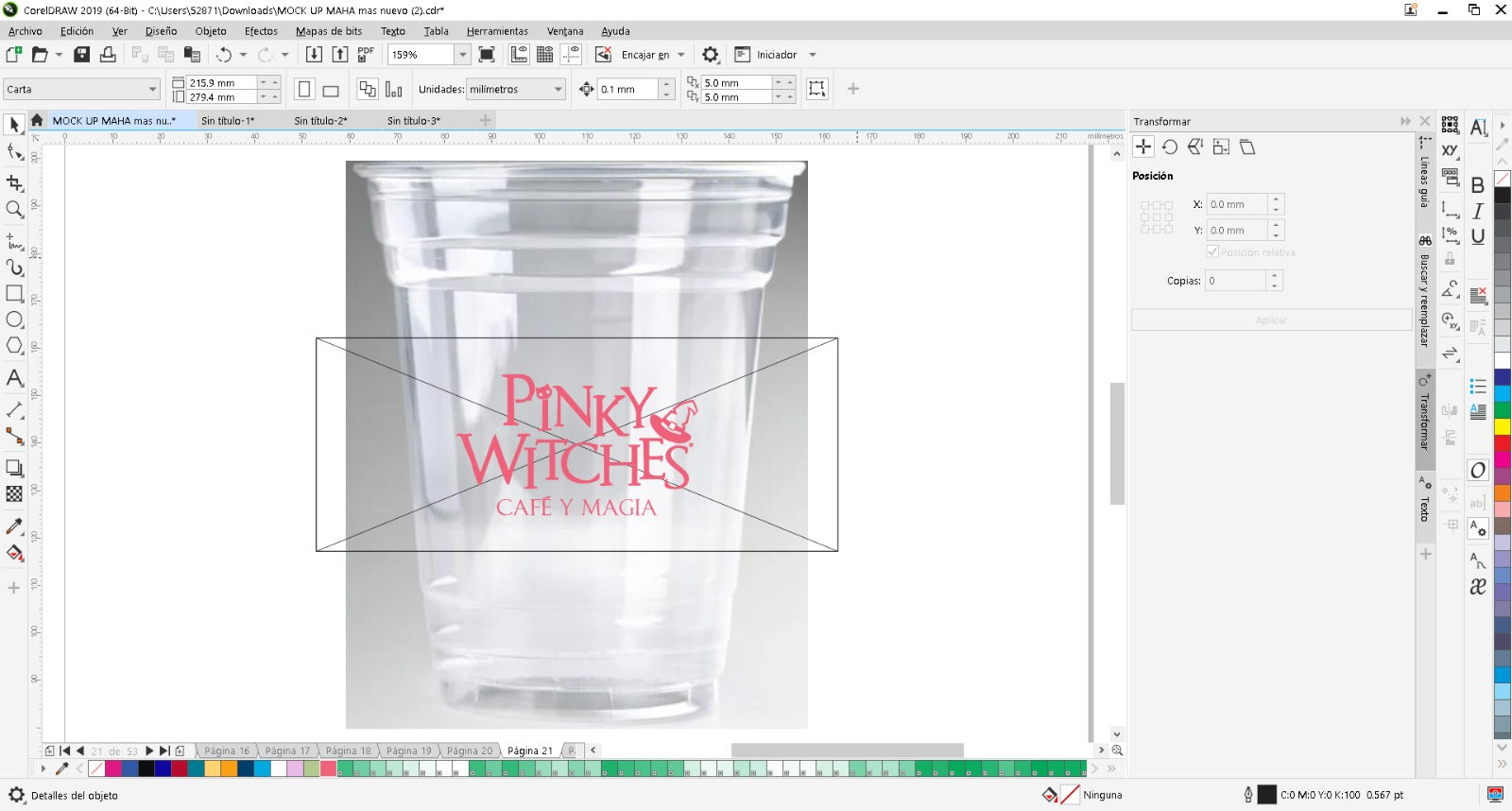Open the Mapas de bits menu
Screen dimensions: 1512x811
tap(329, 31)
